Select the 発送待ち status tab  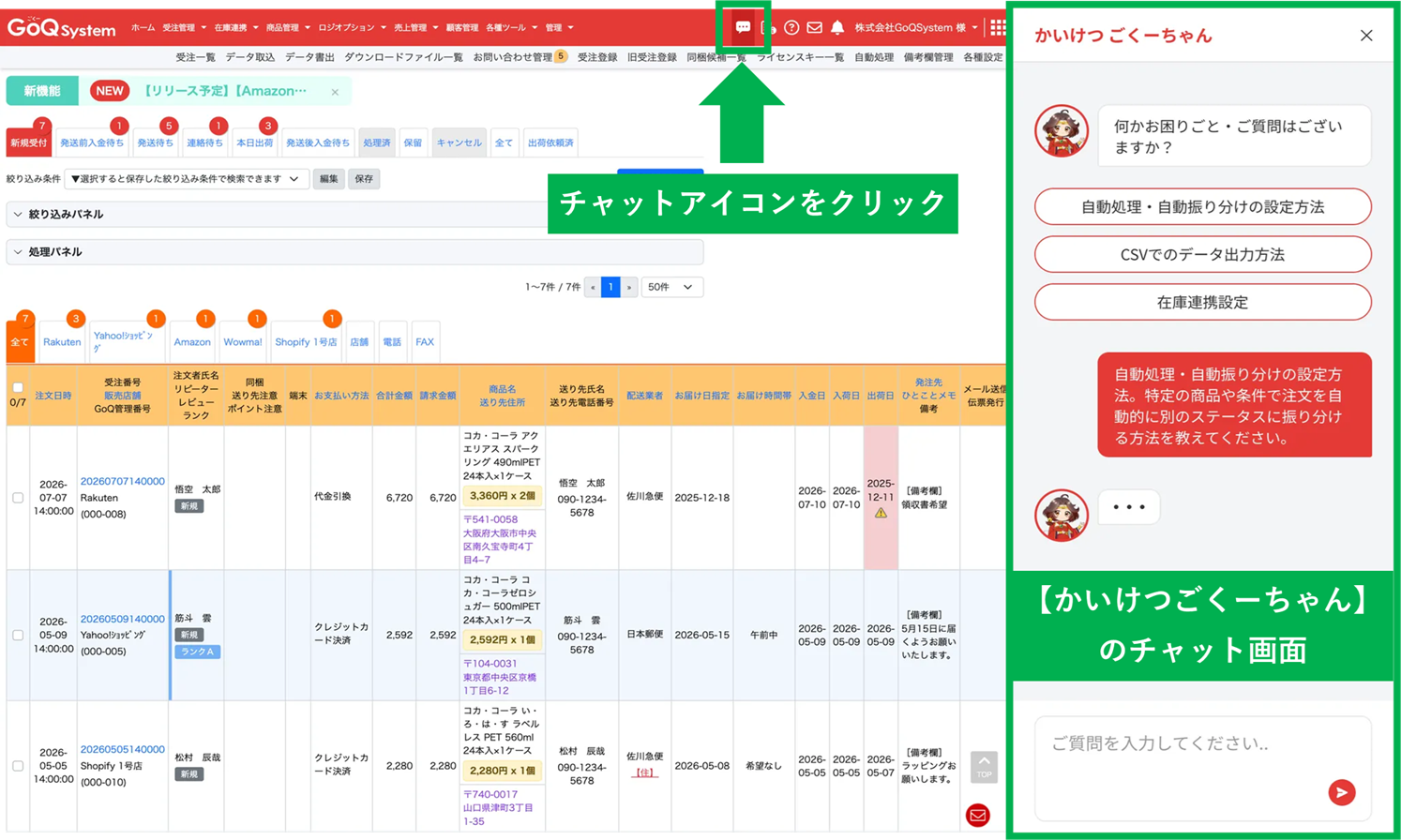pos(155,143)
